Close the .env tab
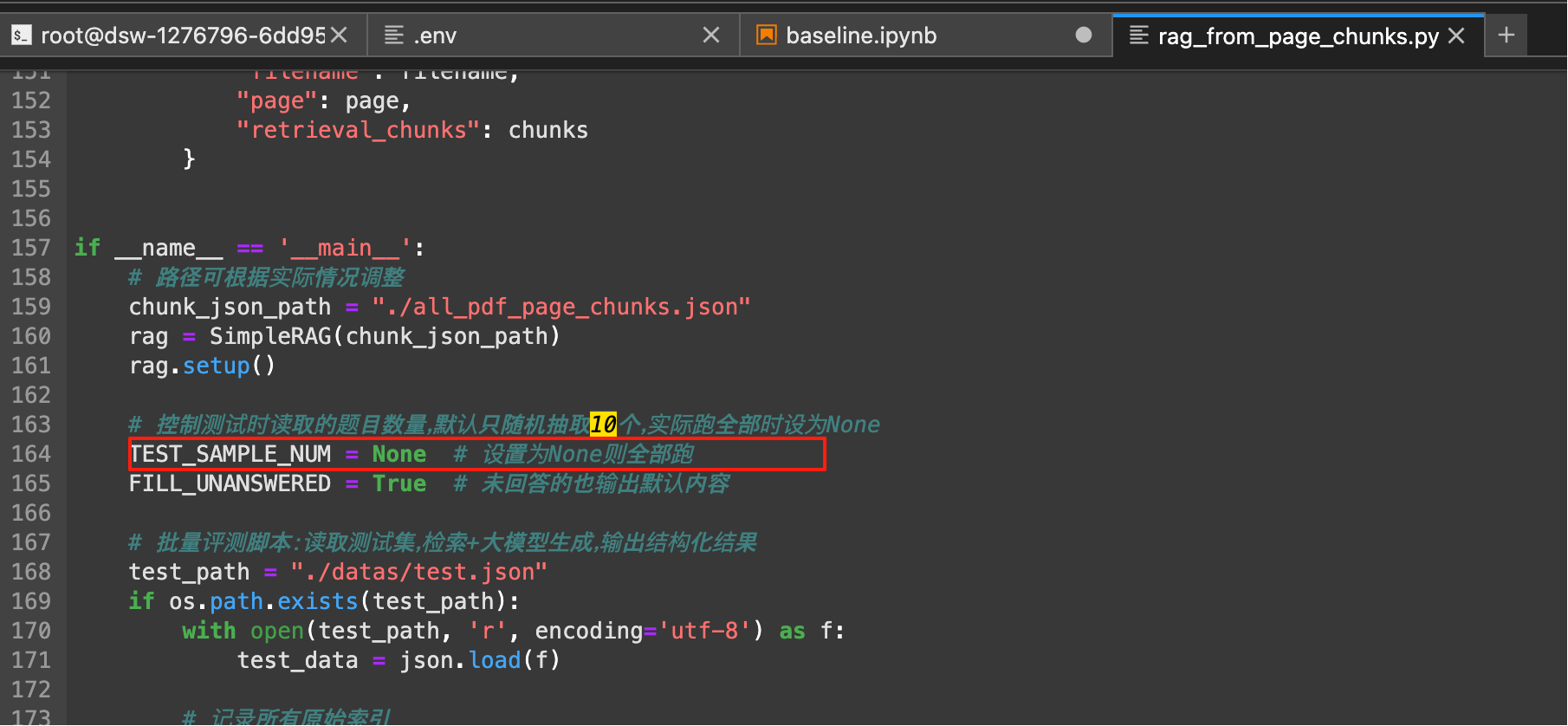This screenshot has height=726, width=1568. 710,36
